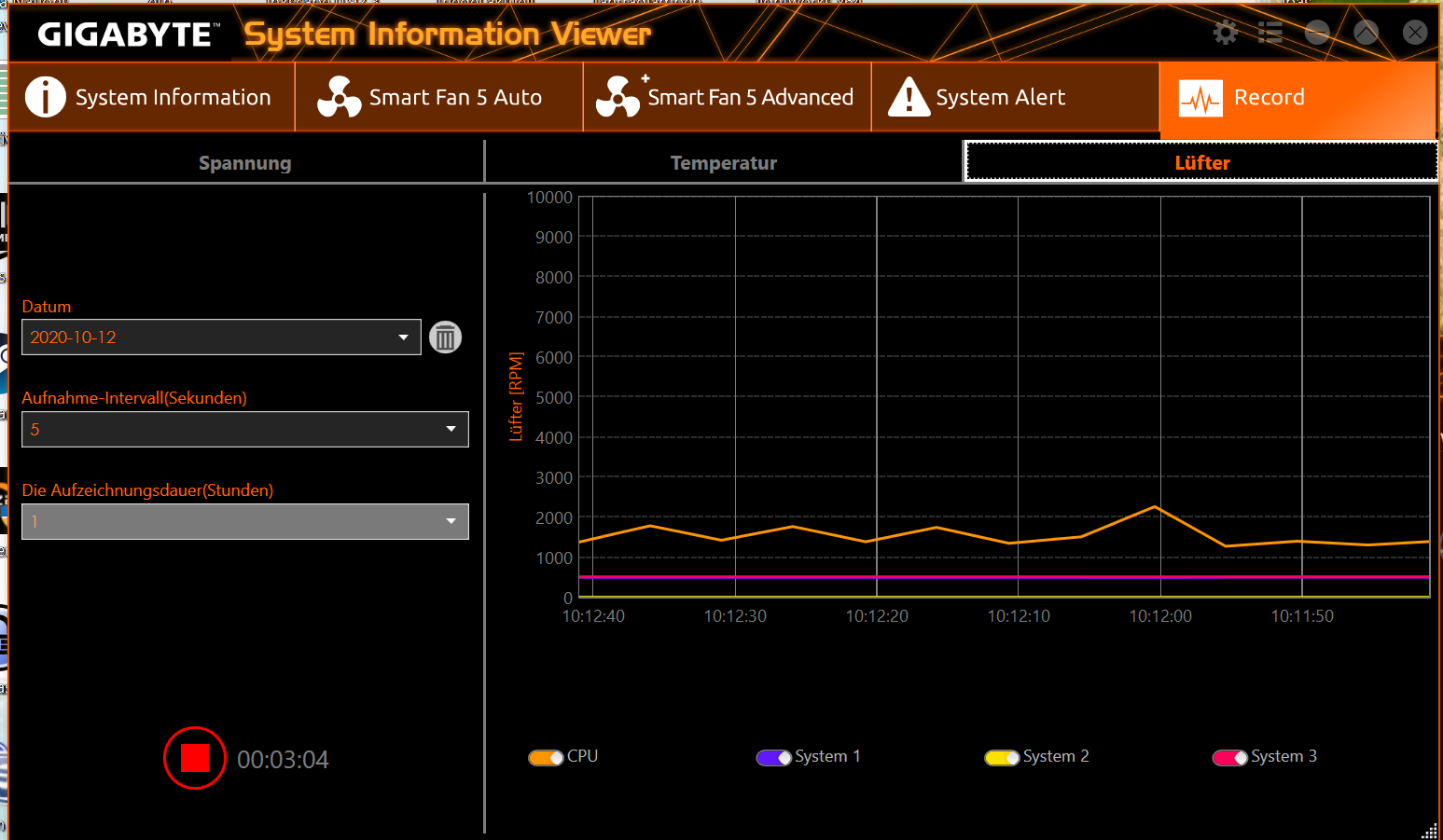Go to System Alert tab
This screenshot has width=1443, height=840.
(1015, 97)
